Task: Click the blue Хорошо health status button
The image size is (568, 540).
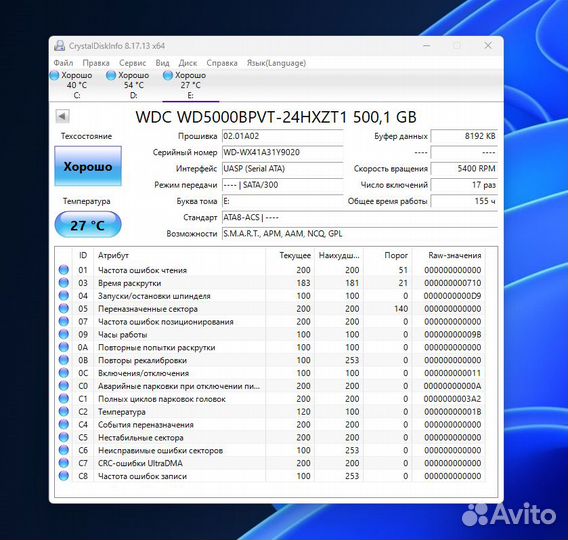Action: pos(88,166)
